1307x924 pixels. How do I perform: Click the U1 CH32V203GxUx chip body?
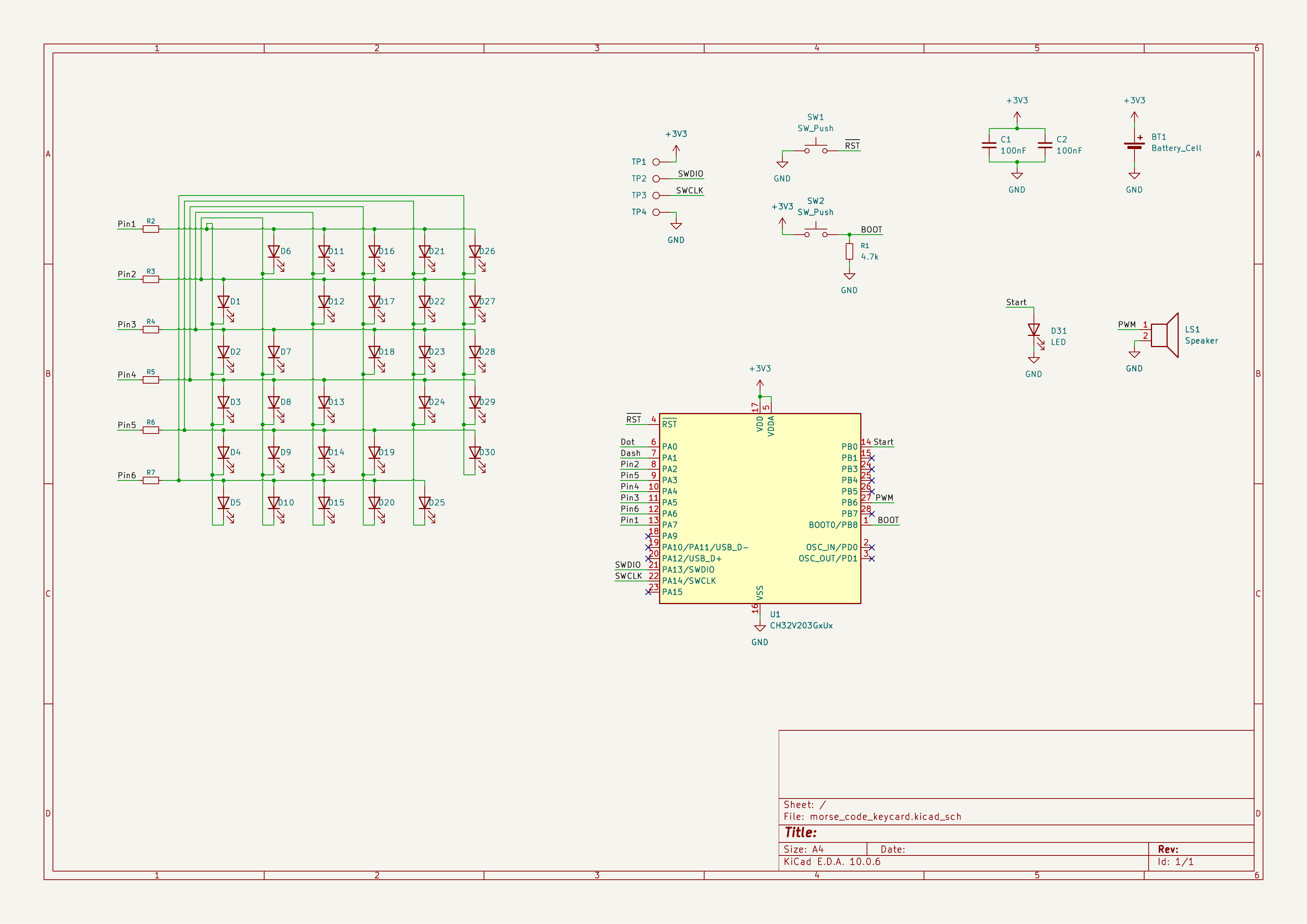(x=760, y=508)
